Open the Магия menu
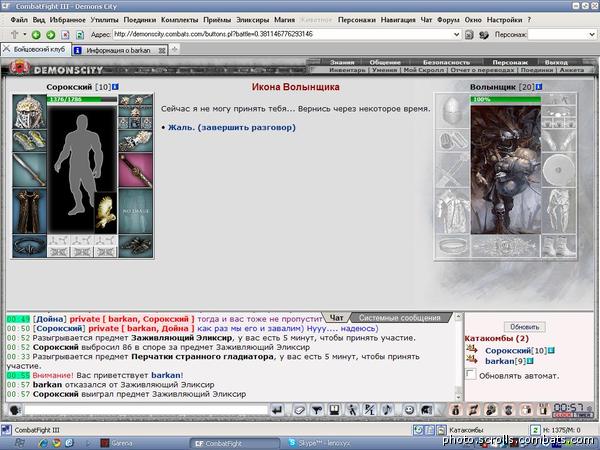Viewport: 600px width, 450px height. click(x=285, y=20)
